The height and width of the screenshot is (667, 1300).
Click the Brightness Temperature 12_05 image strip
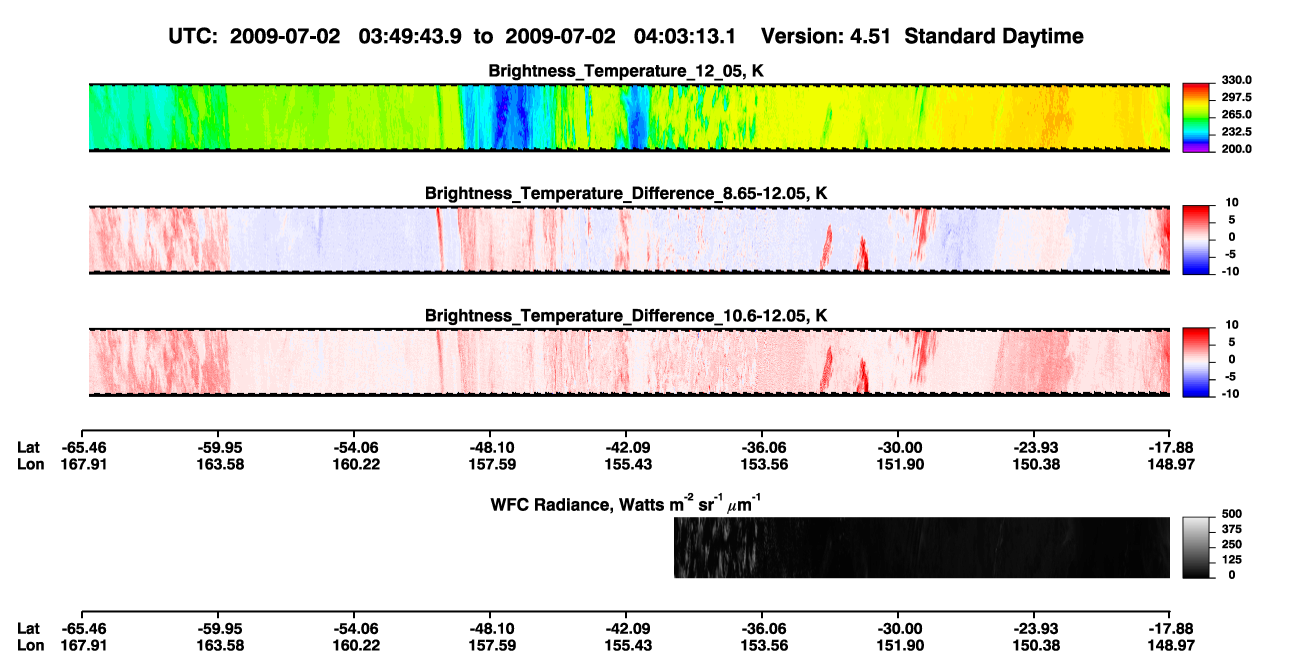[629, 118]
